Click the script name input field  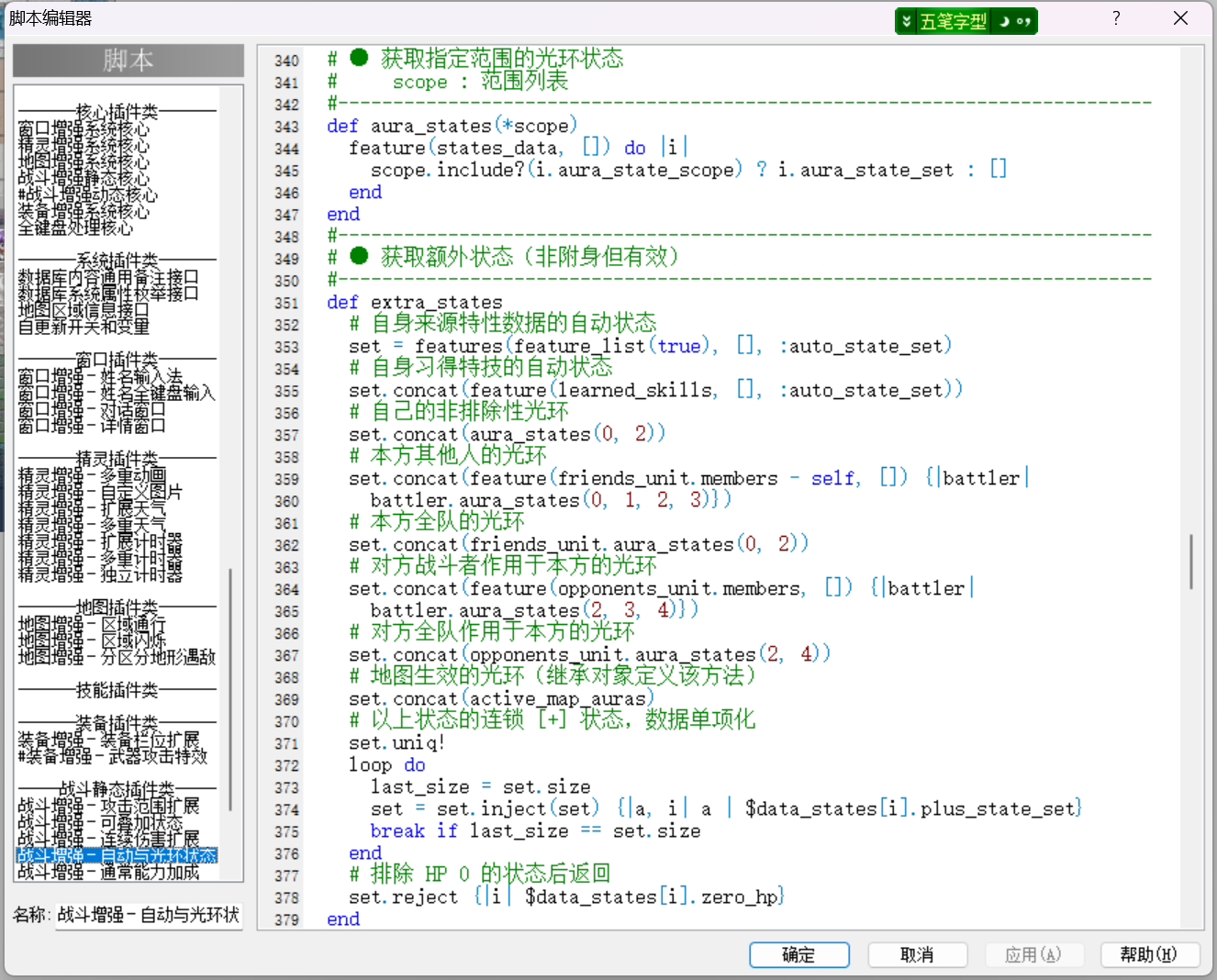coord(149,915)
